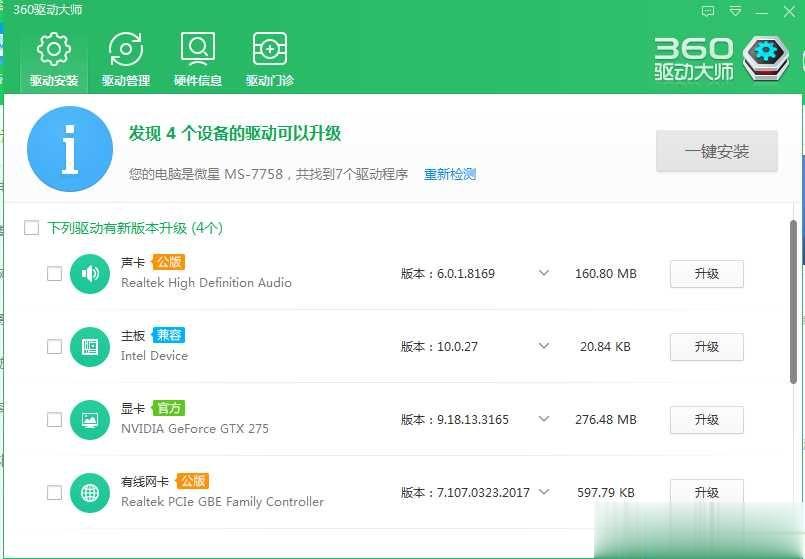
Task: Click the 276.48 MB size value
Action: point(606,420)
